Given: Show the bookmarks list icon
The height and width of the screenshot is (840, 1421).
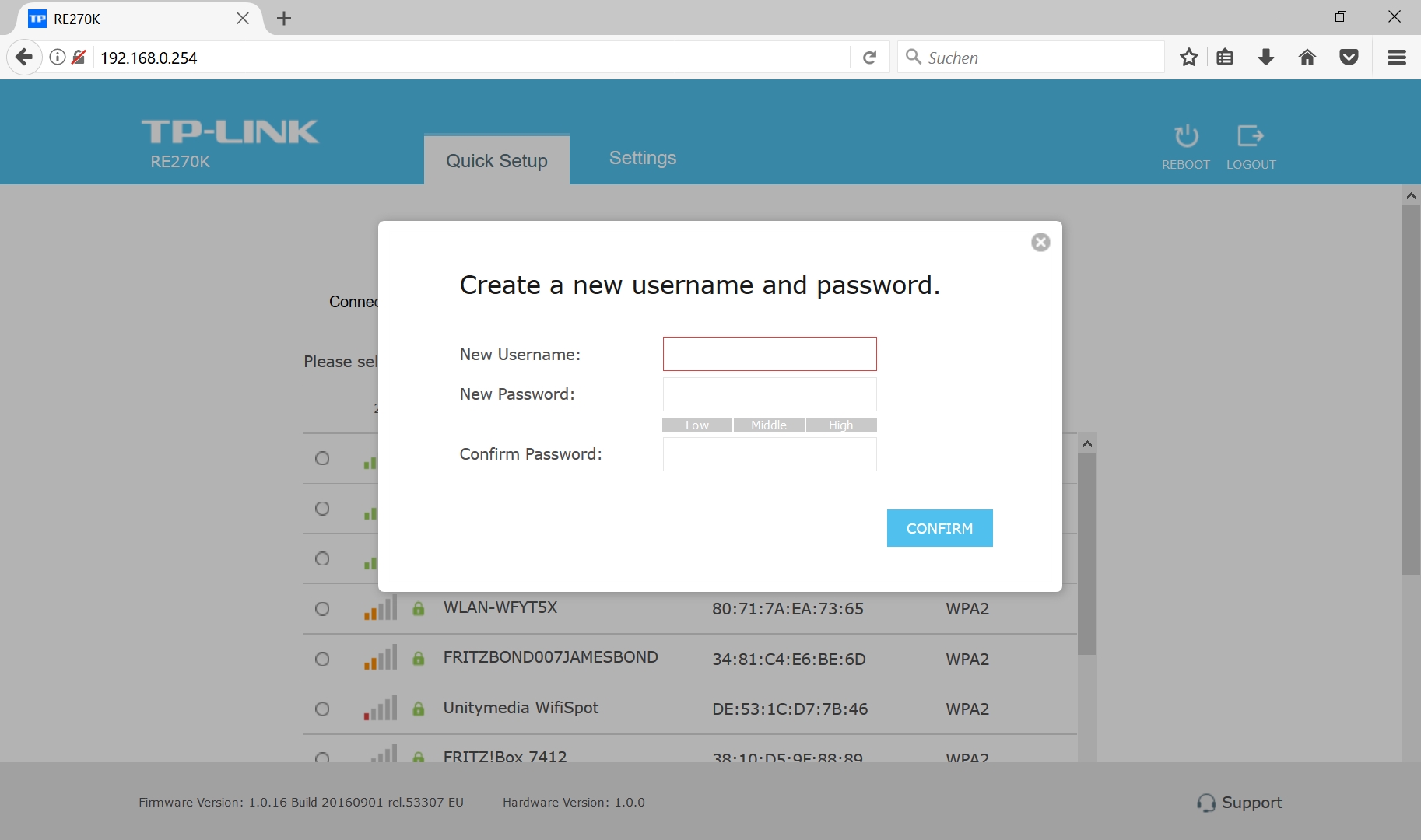Looking at the screenshot, I should tap(1225, 58).
